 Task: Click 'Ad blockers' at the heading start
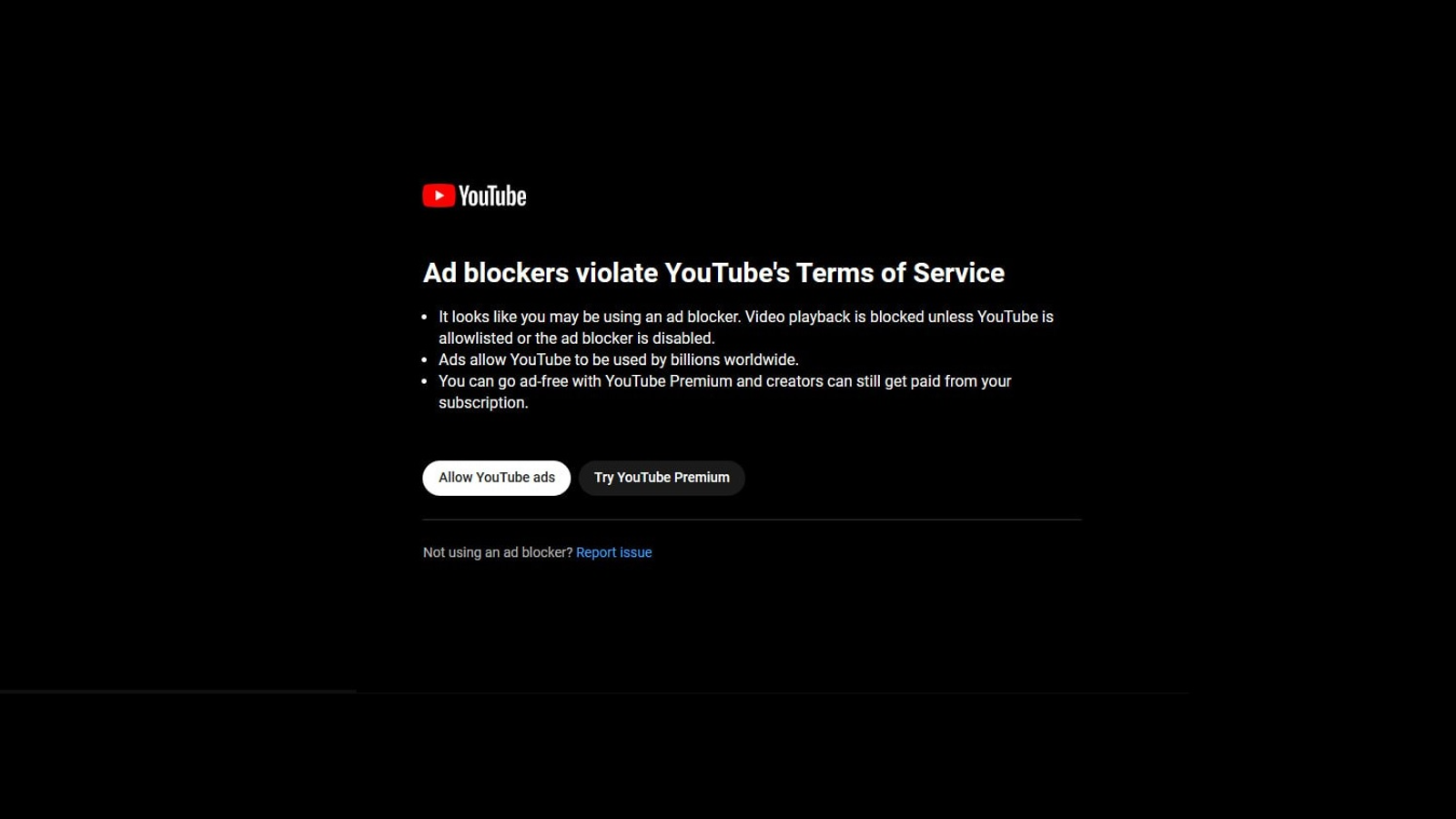(496, 273)
